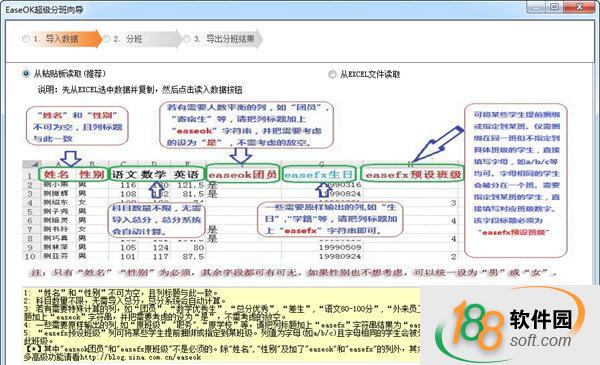Go to wizard step 2 分班

[143, 39]
